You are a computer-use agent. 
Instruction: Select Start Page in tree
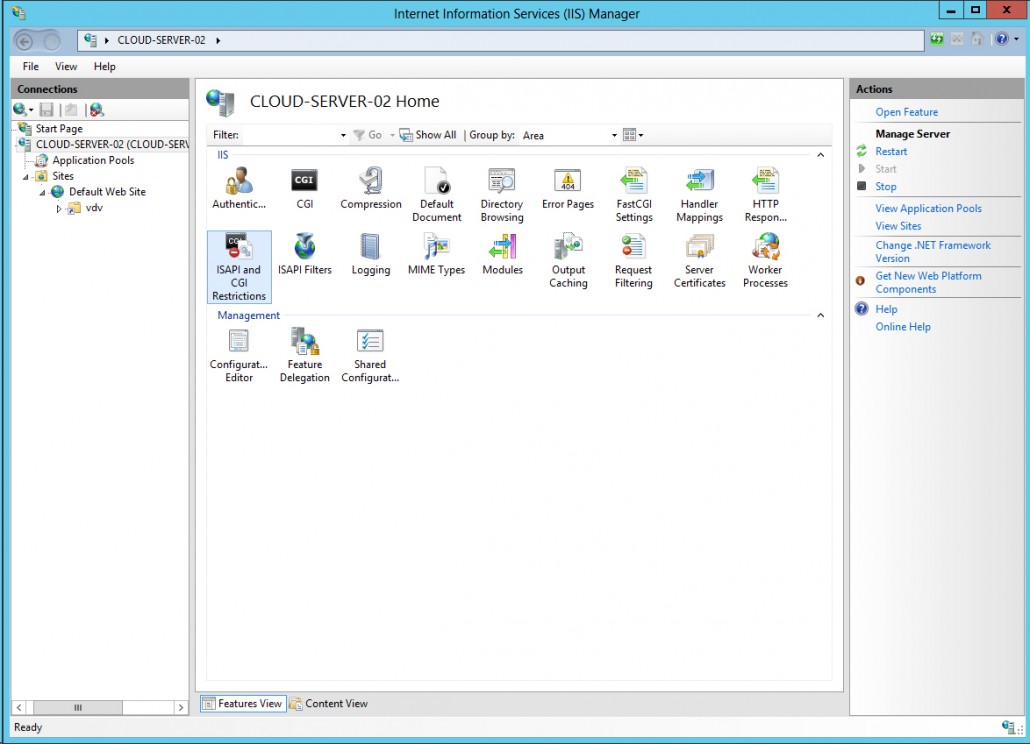(59, 129)
